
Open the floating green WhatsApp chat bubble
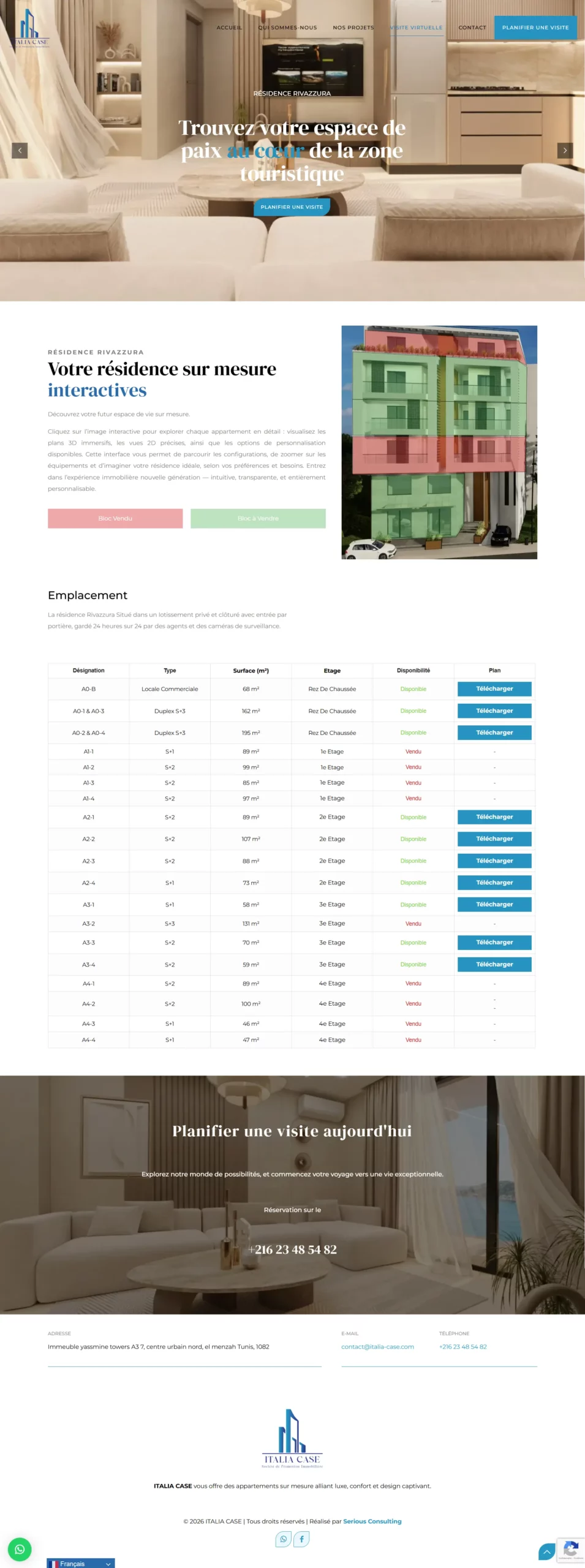pos(20,1549)
